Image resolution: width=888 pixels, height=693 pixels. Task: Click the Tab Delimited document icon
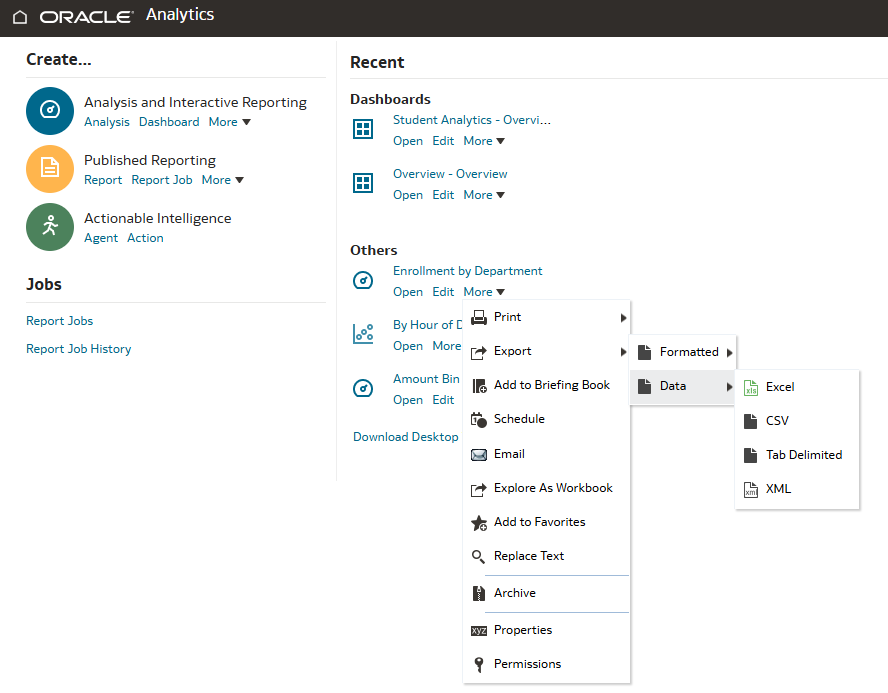click(751, 455)
